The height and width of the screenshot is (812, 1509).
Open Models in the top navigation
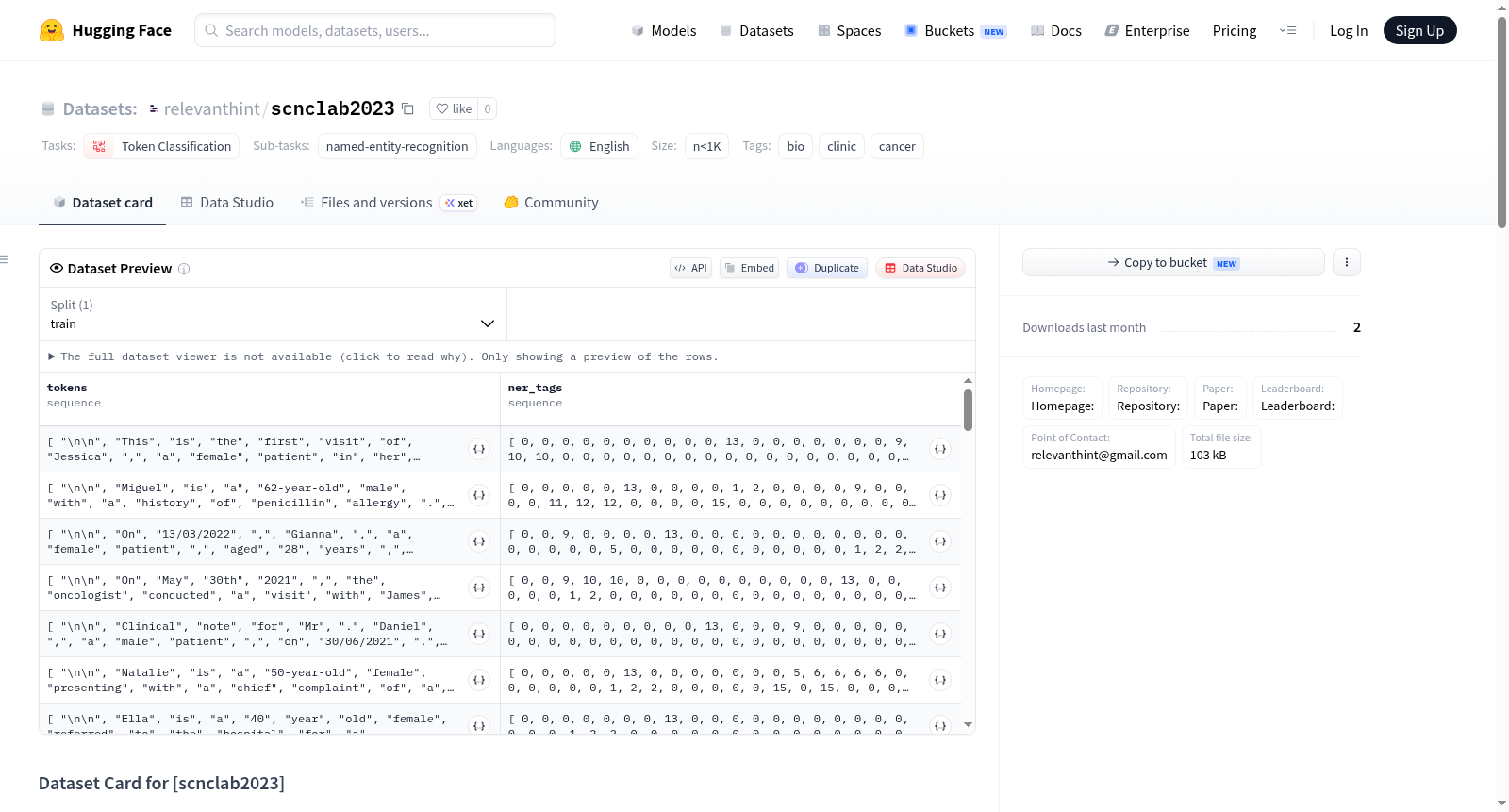pyautogui.click(x=664, y=30)
